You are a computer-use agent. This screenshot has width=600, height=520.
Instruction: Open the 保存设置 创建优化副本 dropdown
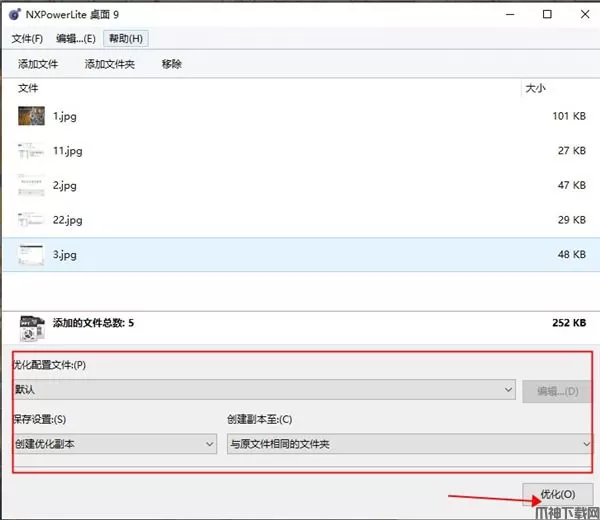[115, 444]
